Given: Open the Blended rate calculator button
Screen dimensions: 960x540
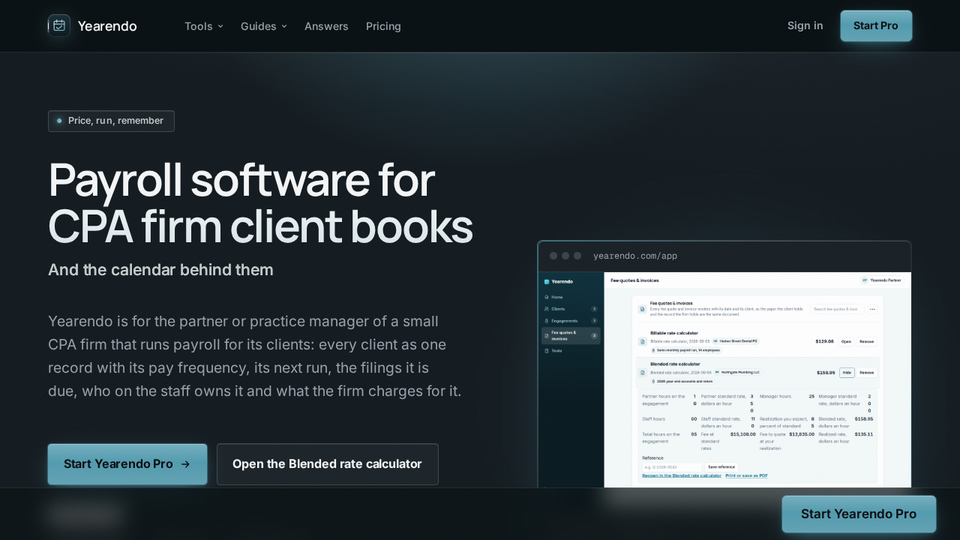Looking at the screenshot, I should pyautogui.click(x=328, y=464).
